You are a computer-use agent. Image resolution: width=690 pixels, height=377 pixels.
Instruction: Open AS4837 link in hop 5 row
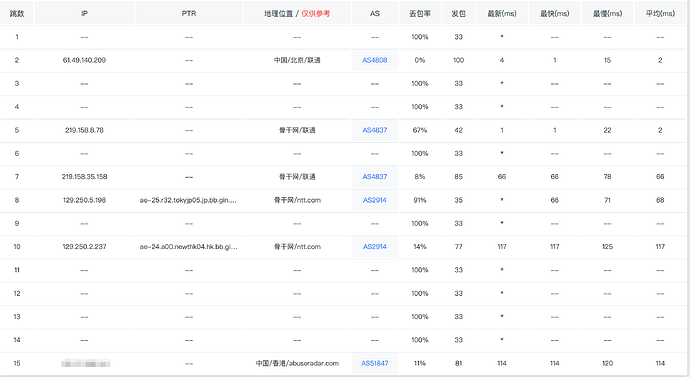[x=374, y=130]
